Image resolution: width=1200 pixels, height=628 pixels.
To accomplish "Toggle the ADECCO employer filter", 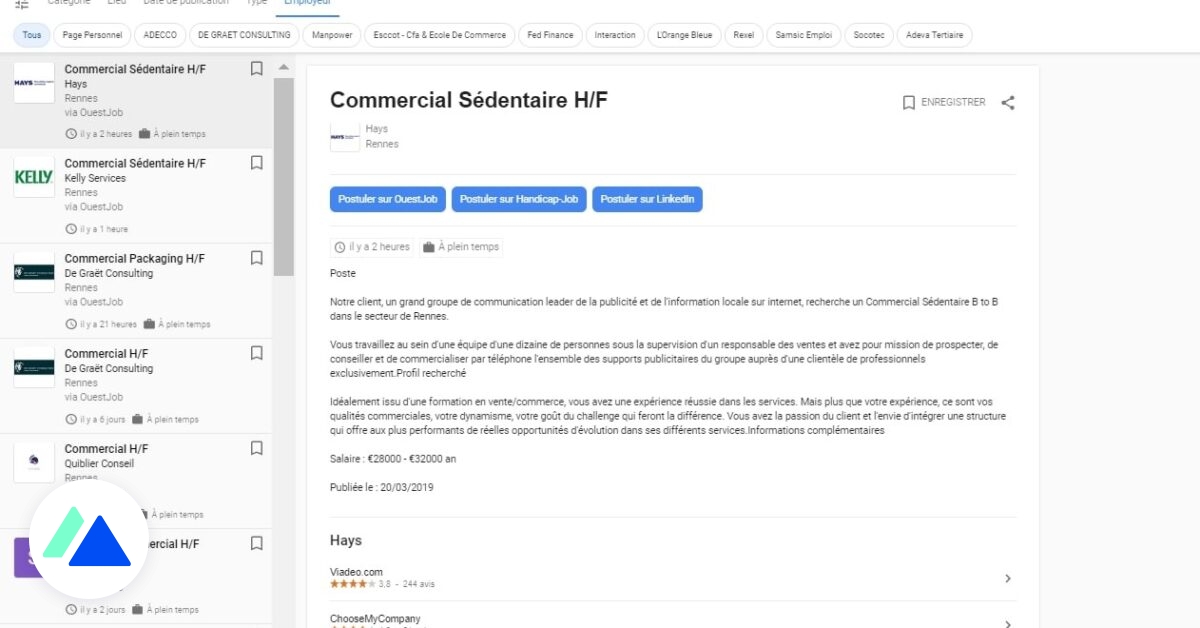I will [160, 35].
